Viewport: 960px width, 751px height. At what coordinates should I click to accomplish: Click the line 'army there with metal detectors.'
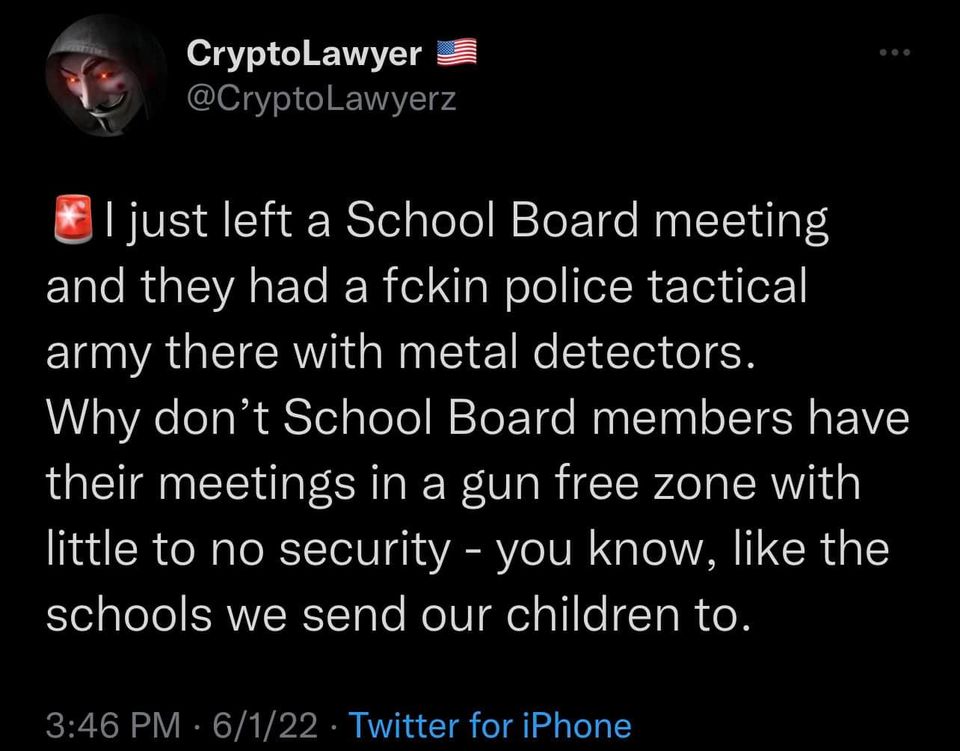399,354
